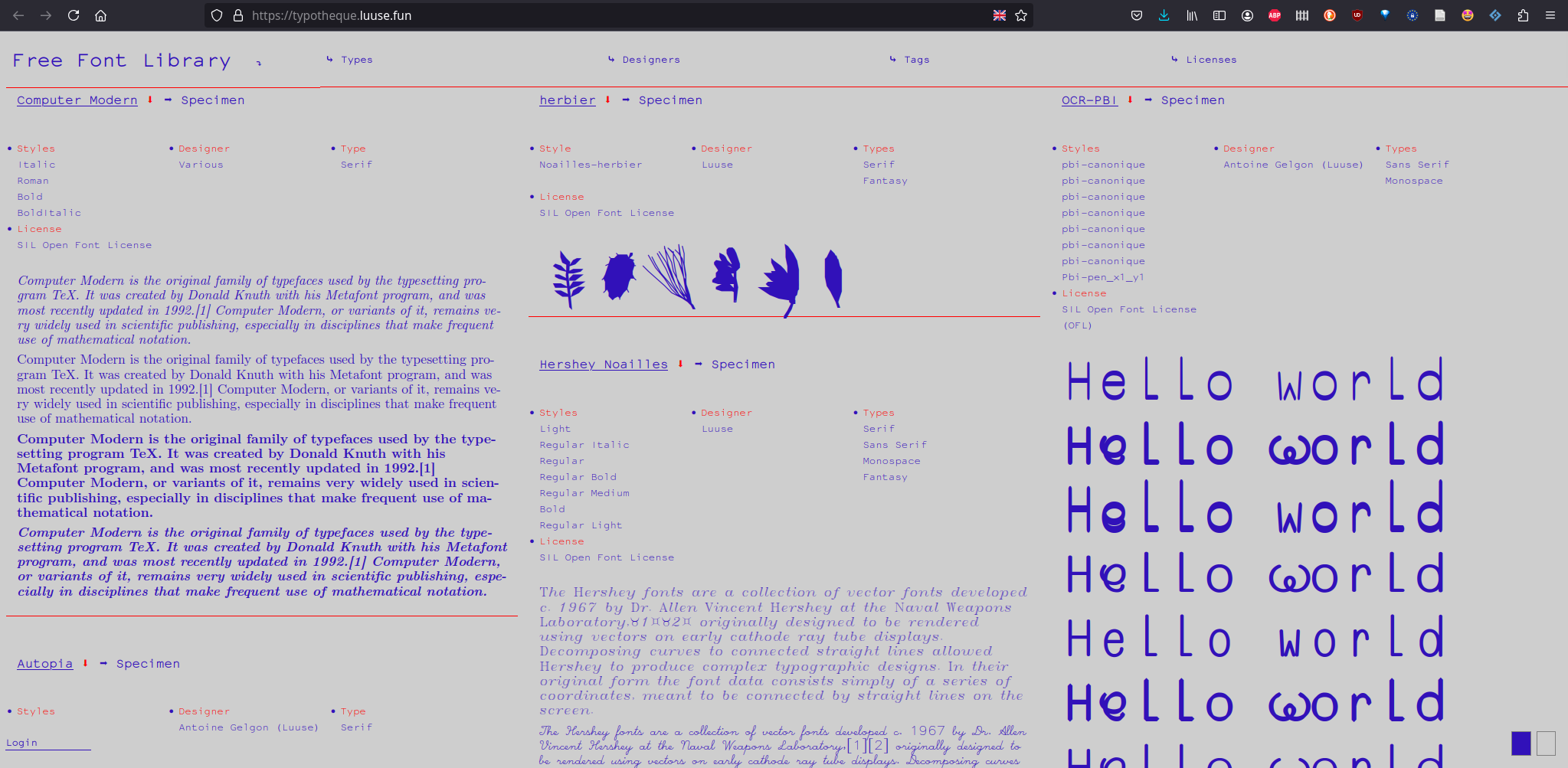The height and width of the screenshot is (768, 1568).
Task: Open the Adblock Plus extension icon
Action: 1275,15
